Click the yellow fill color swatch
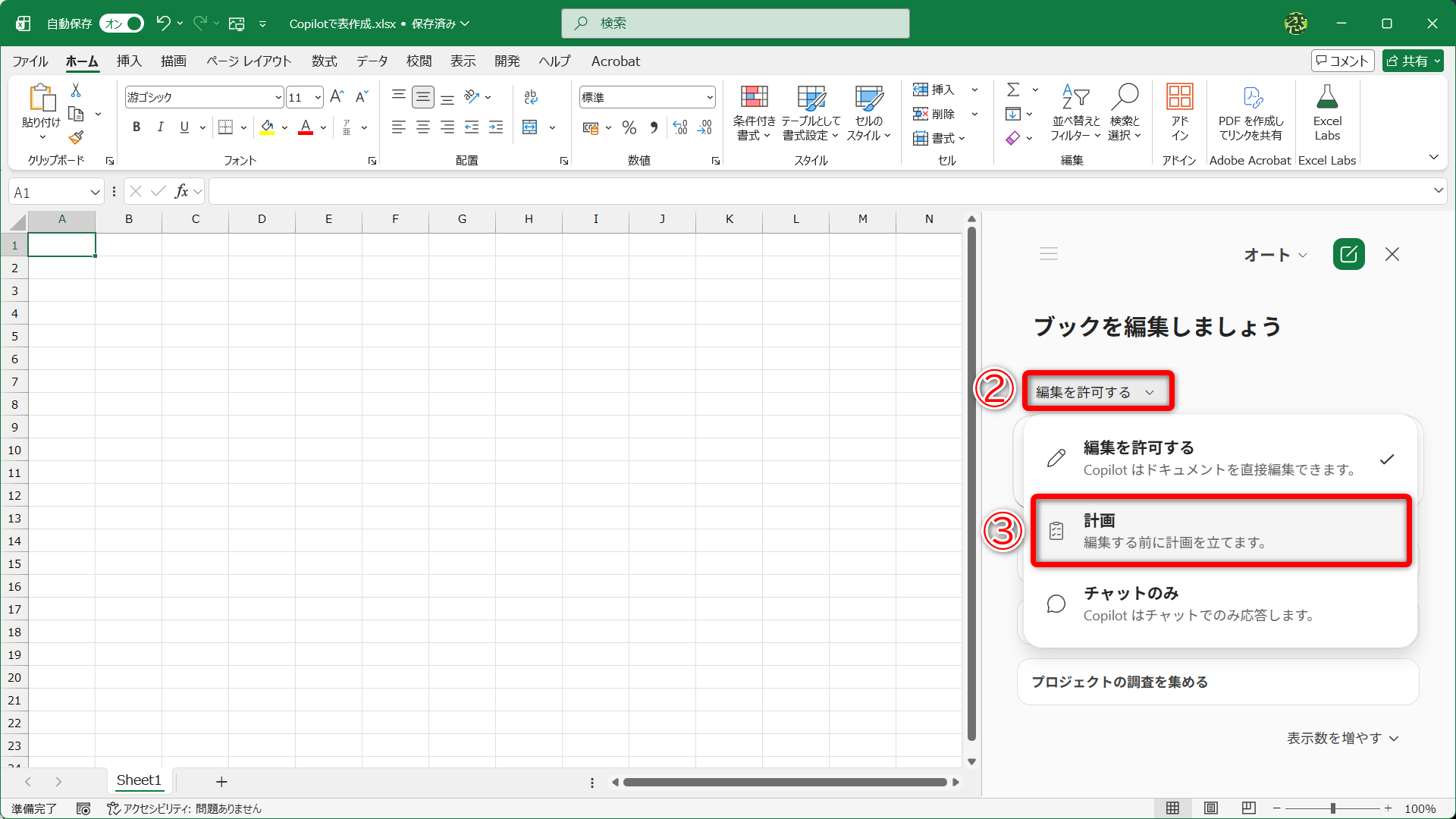 point(267,127)
